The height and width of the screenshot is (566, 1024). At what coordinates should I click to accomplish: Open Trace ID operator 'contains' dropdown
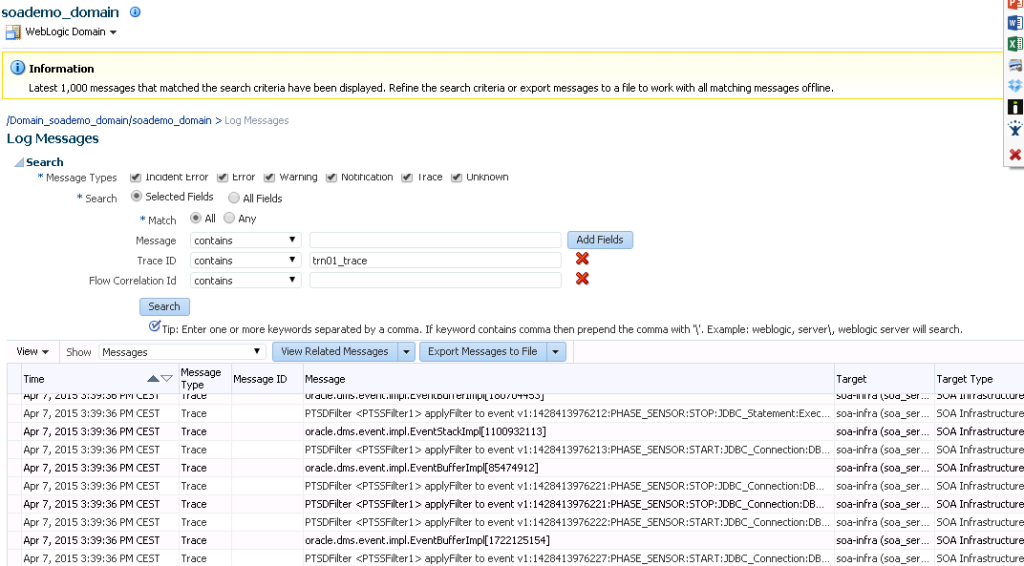click(246, 260)
